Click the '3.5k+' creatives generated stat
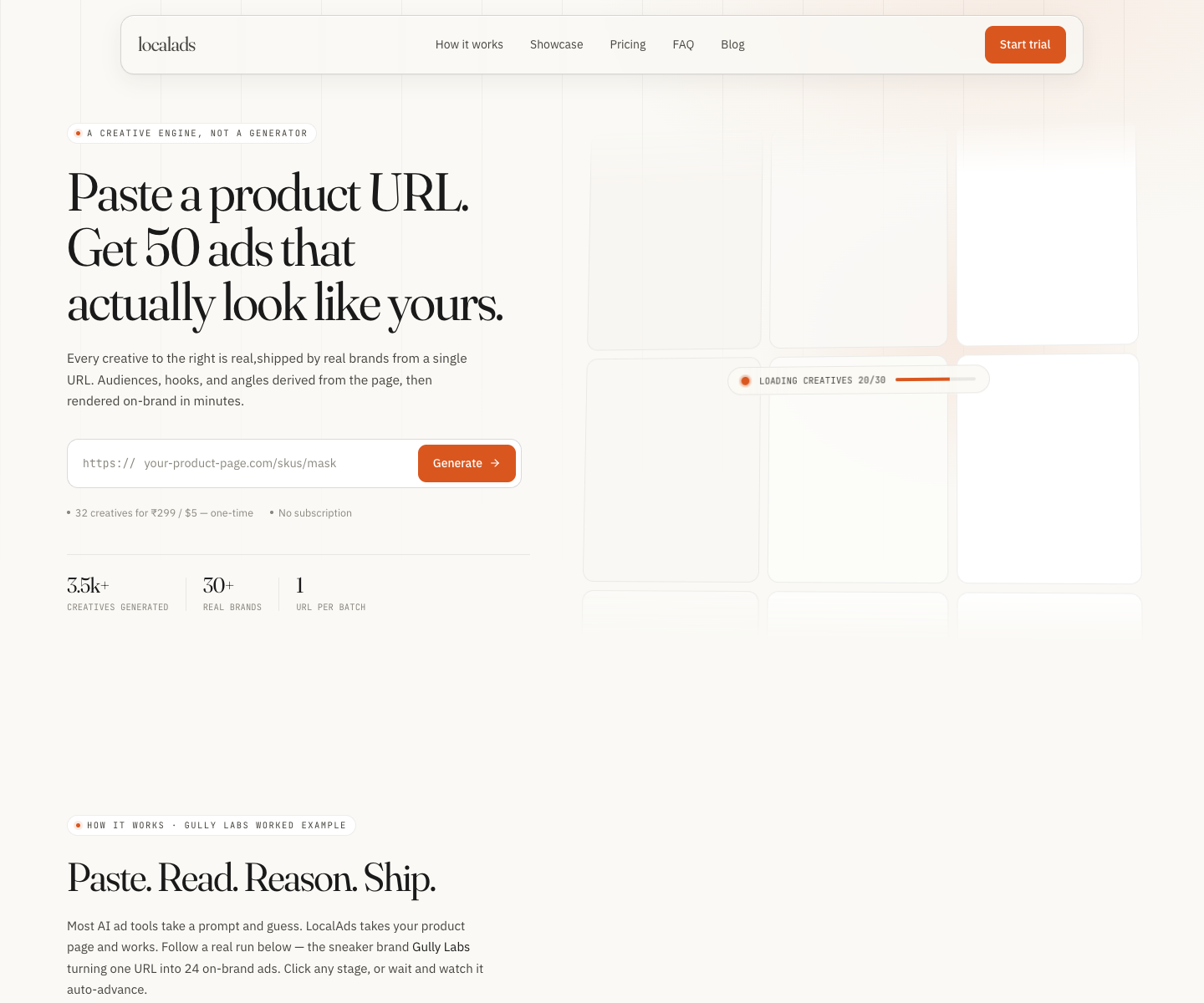 (x=118, y=593)
